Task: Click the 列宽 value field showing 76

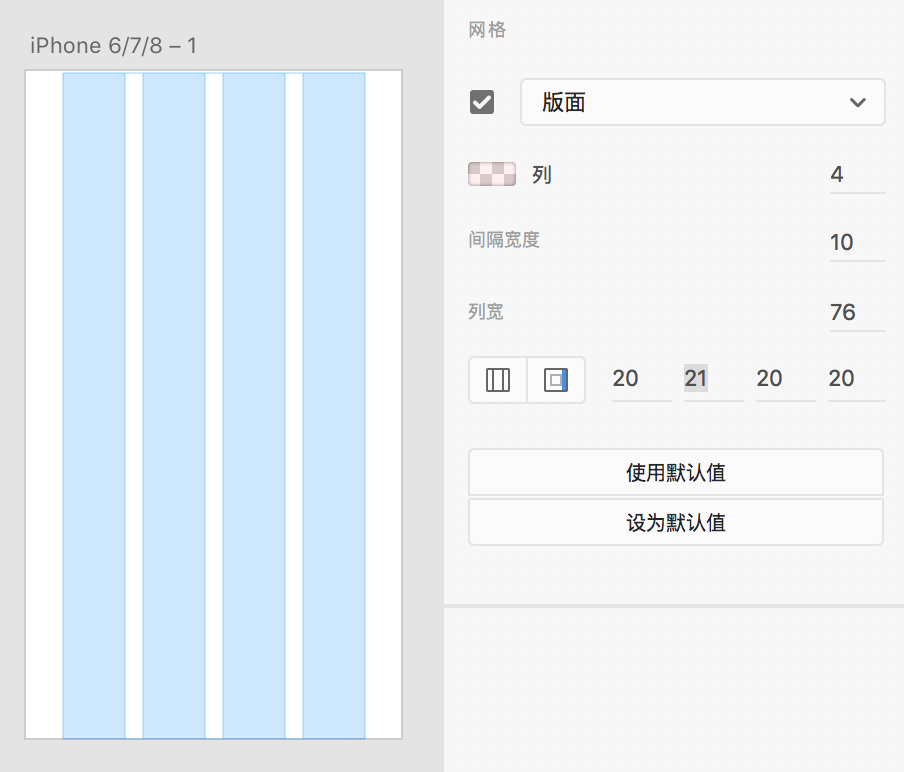Action: point(856,312)
